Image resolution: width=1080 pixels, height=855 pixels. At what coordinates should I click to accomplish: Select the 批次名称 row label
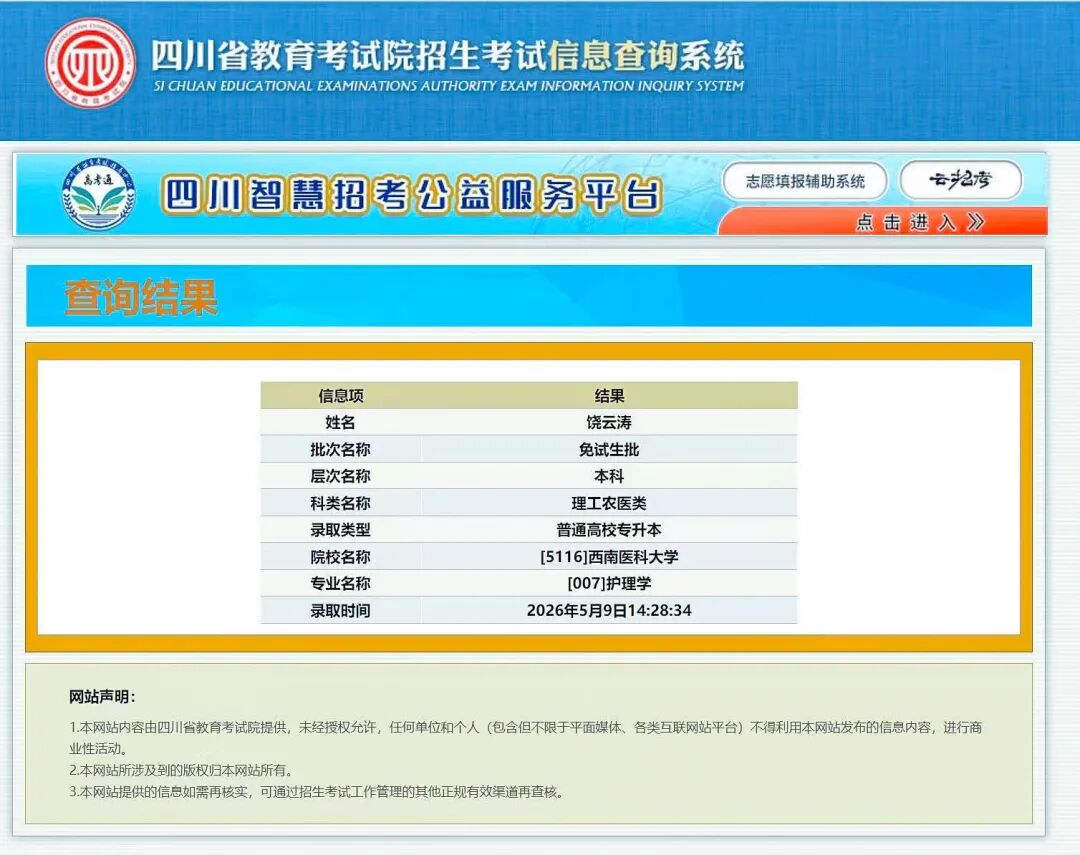340,449
